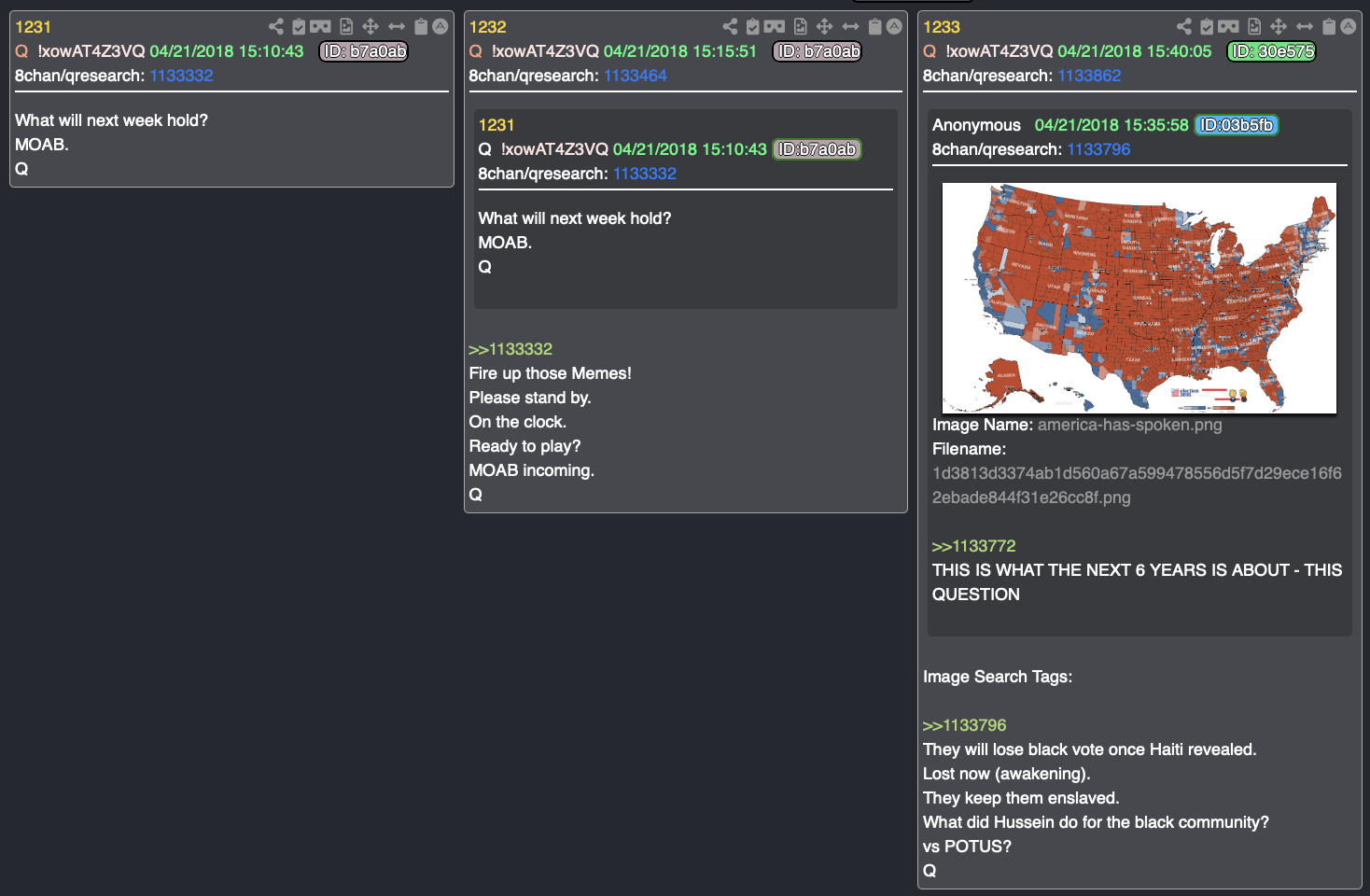Click the plain clipboard icon on post 1231

421,26
